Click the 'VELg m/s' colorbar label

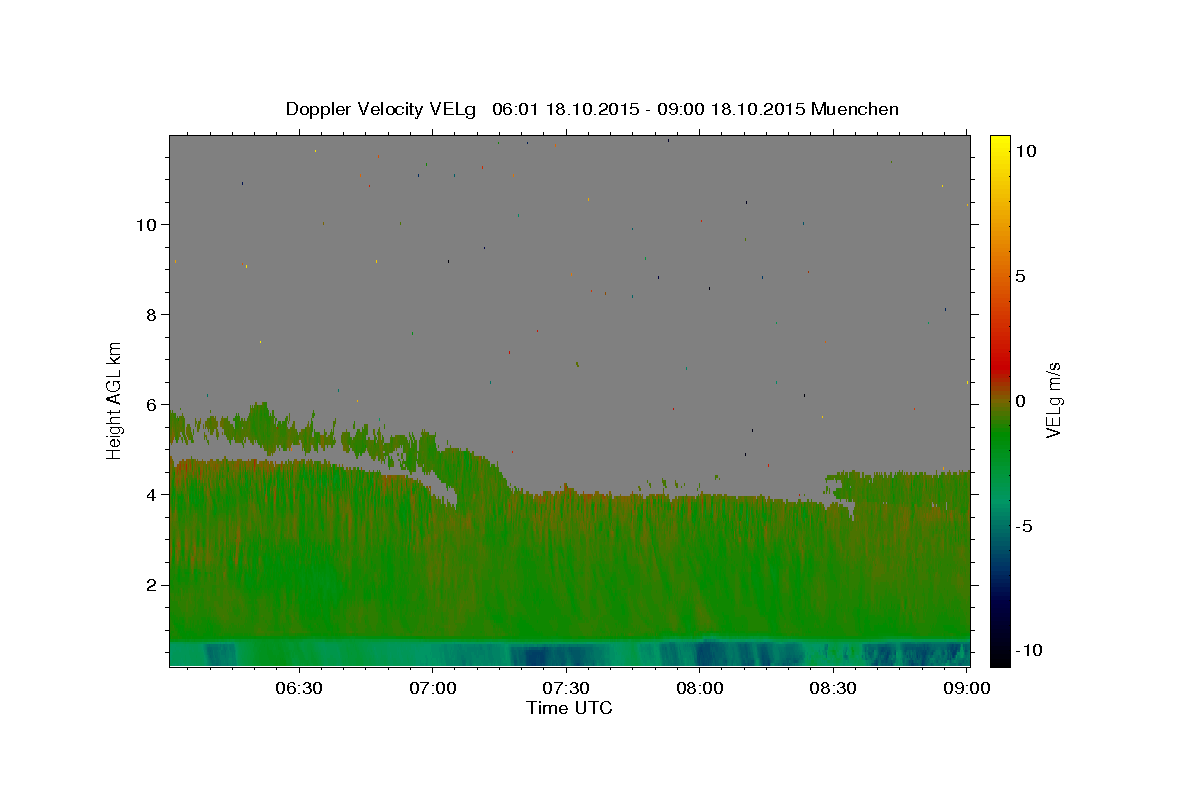click(x=1053, y=400)
